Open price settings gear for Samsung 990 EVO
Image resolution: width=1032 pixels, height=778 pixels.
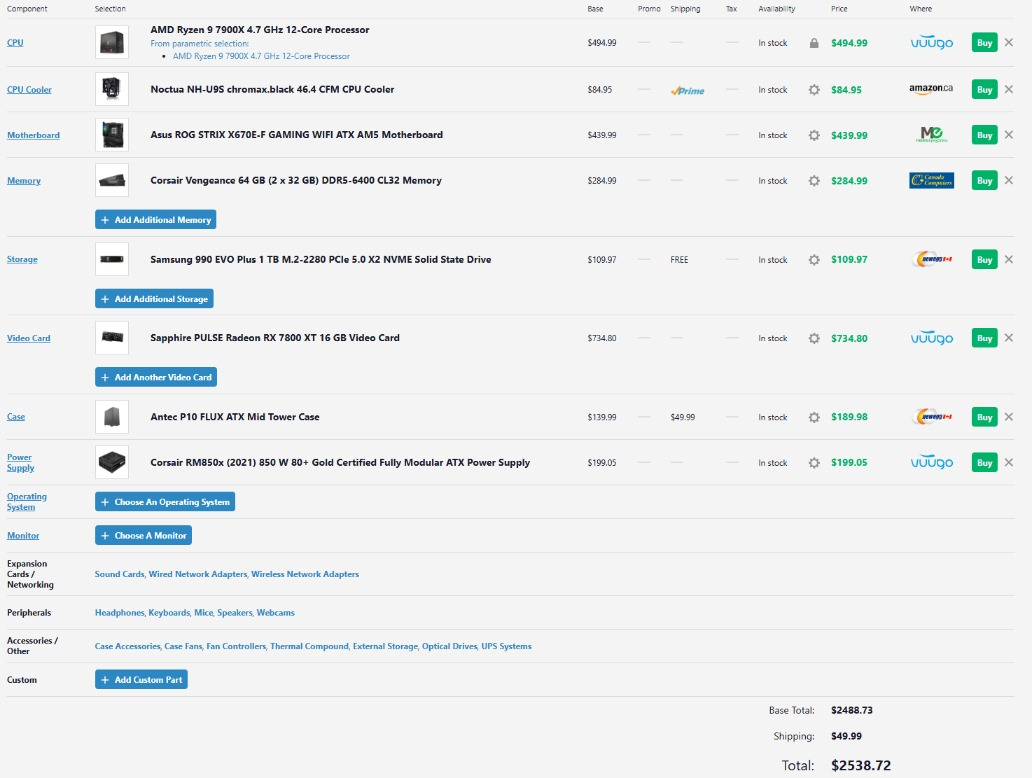tap(814, 259)
